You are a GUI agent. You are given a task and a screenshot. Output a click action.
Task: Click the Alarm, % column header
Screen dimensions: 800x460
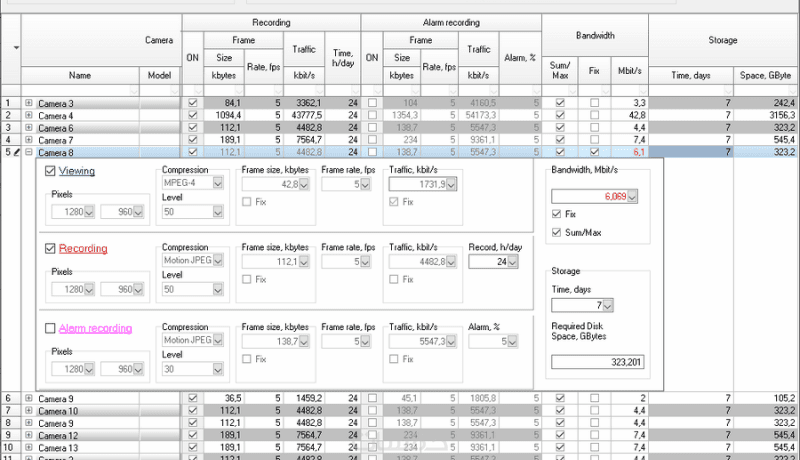(x=520, y=58)
